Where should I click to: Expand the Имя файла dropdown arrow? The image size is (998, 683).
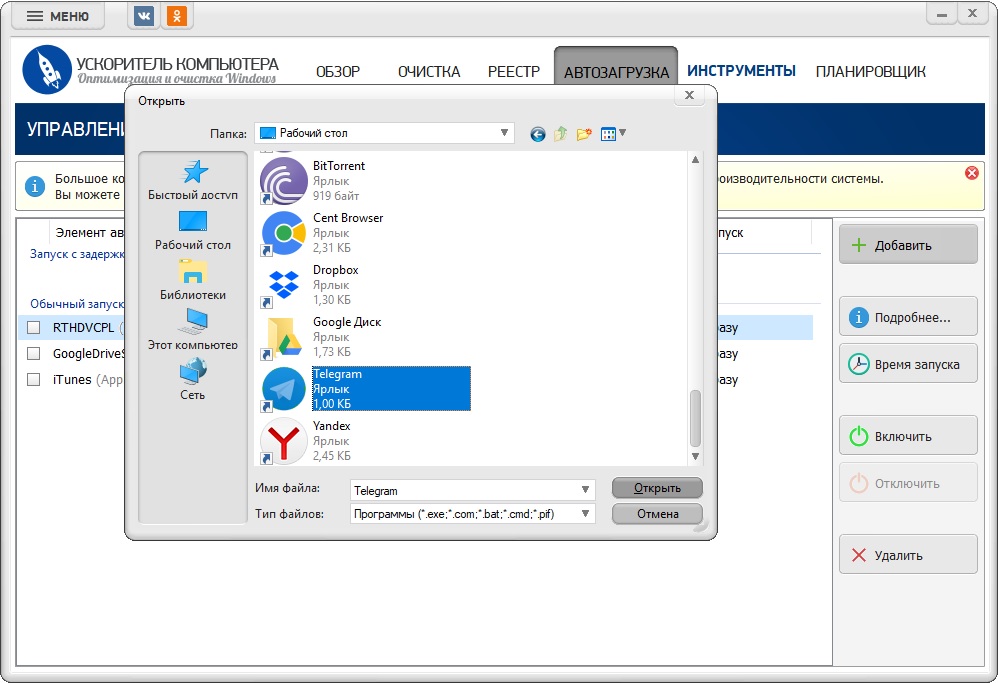[585, 489]
